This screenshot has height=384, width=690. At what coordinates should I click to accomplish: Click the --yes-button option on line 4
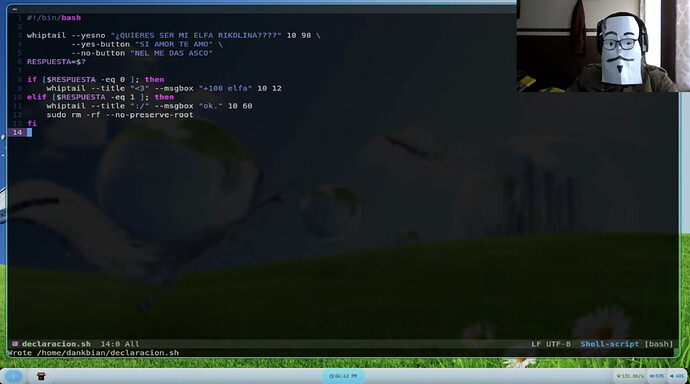[100, 44]
